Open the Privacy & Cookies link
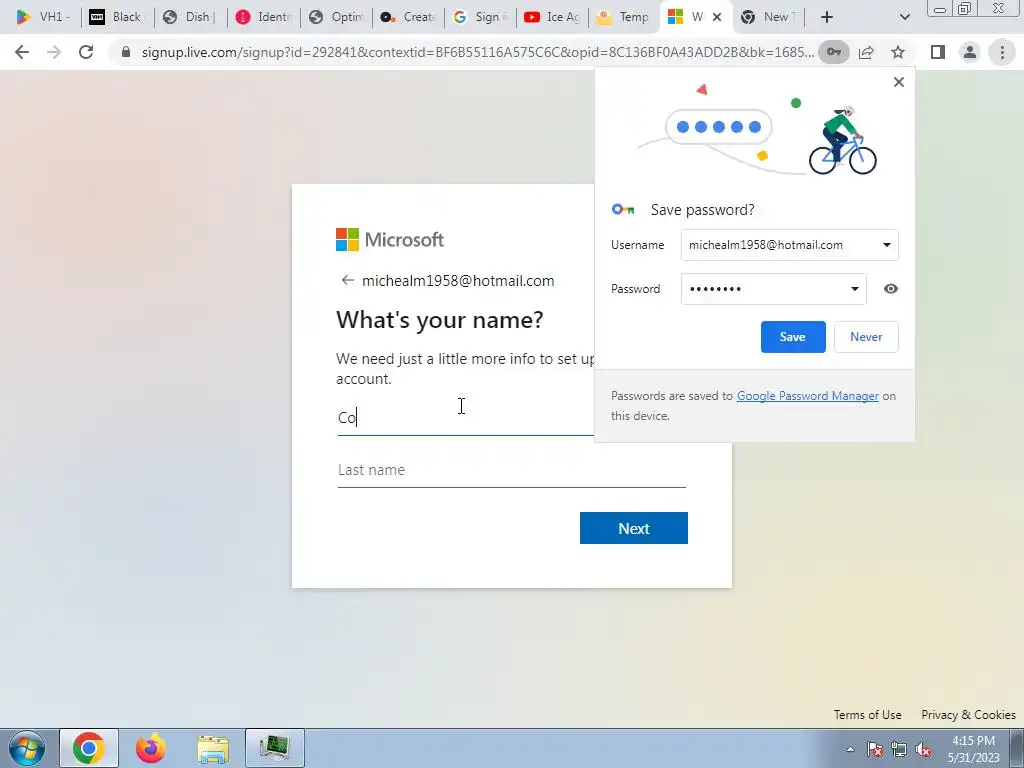Screen dimensions: 1024x768 click(x=968, y=714)
